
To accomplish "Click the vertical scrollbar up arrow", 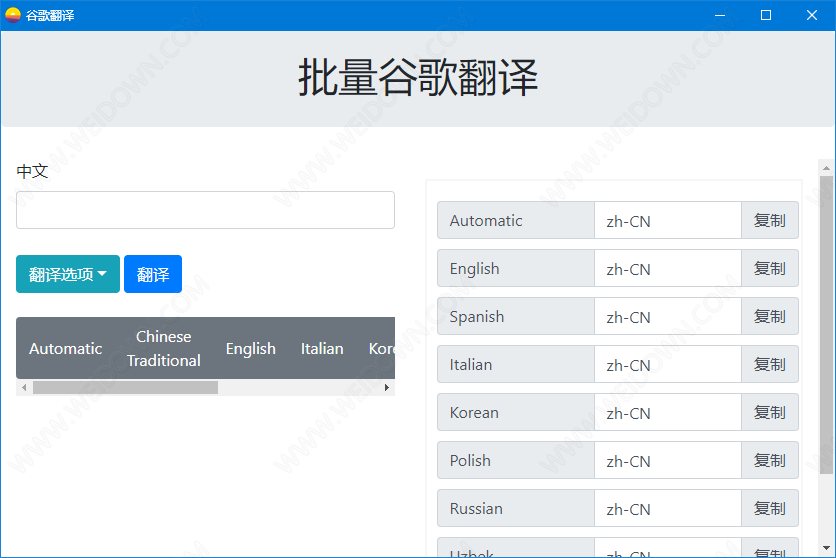I will pos(826,168).
